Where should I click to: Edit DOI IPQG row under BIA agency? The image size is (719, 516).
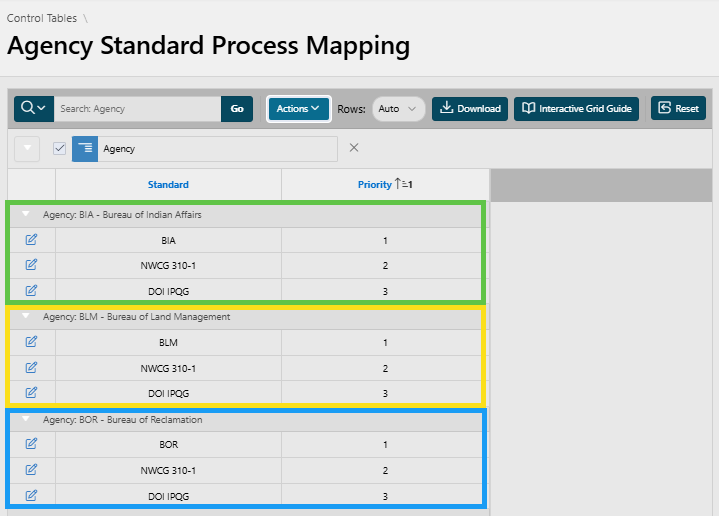click(31, 291)
